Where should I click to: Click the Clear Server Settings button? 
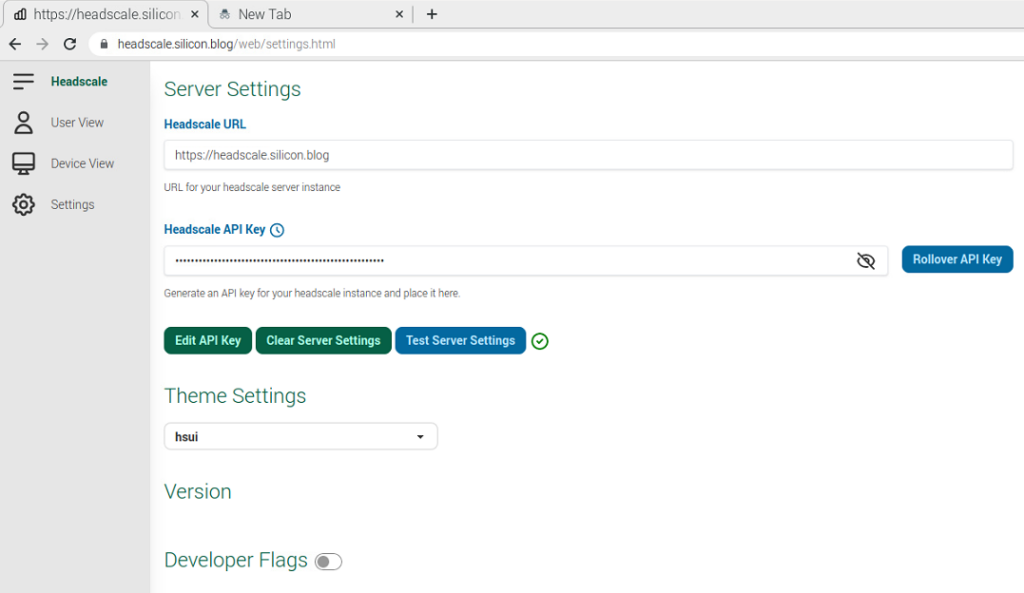(323, 340)
